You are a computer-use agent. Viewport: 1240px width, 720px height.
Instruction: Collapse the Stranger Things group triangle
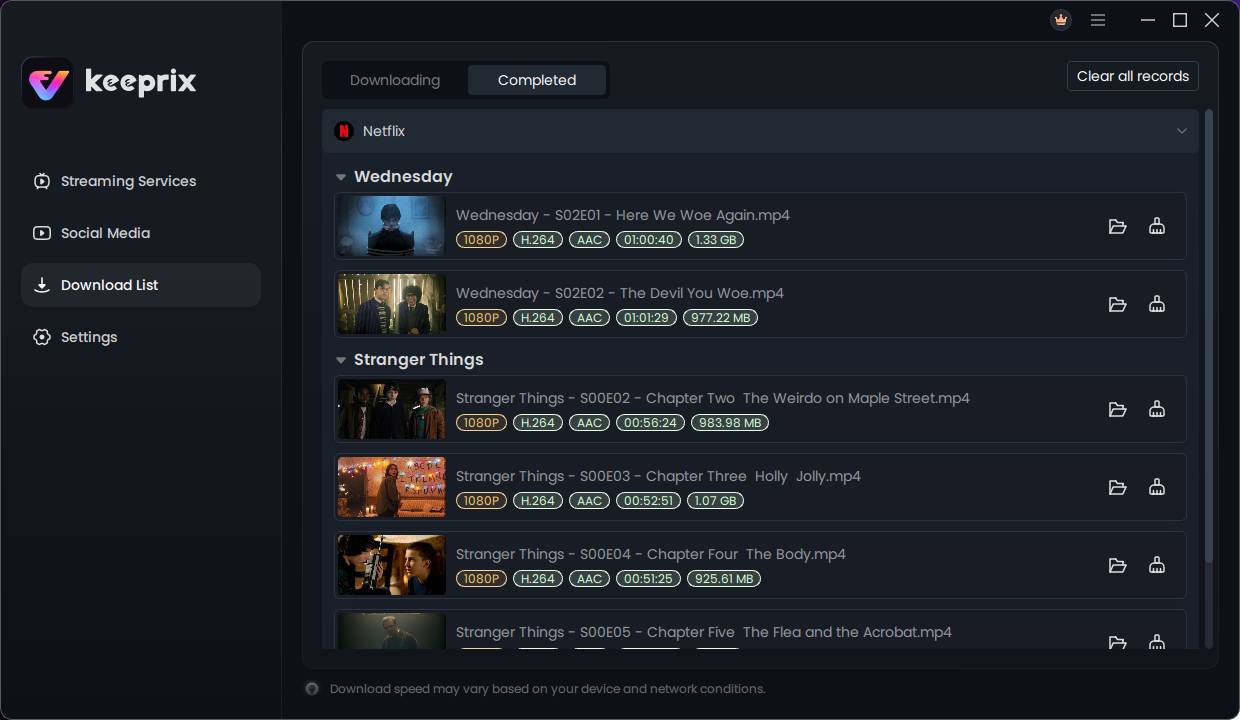coord(341,360)
